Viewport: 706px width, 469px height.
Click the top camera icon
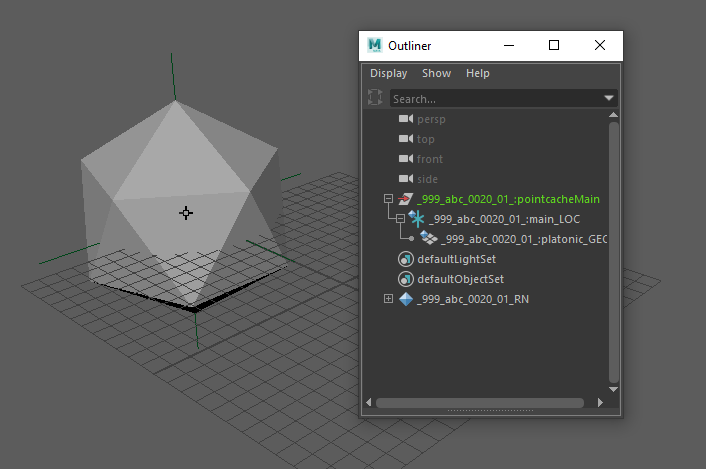(x=406, y=139)
